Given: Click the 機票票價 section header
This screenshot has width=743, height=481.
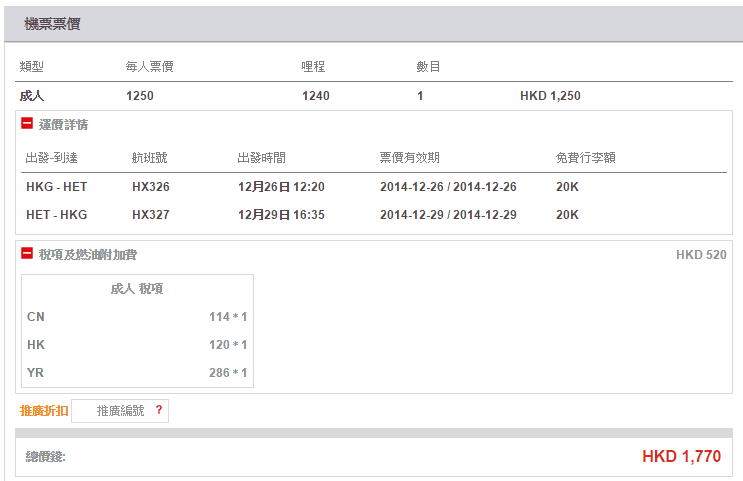Looking at the screenshot, I should (x=52, y=24).
